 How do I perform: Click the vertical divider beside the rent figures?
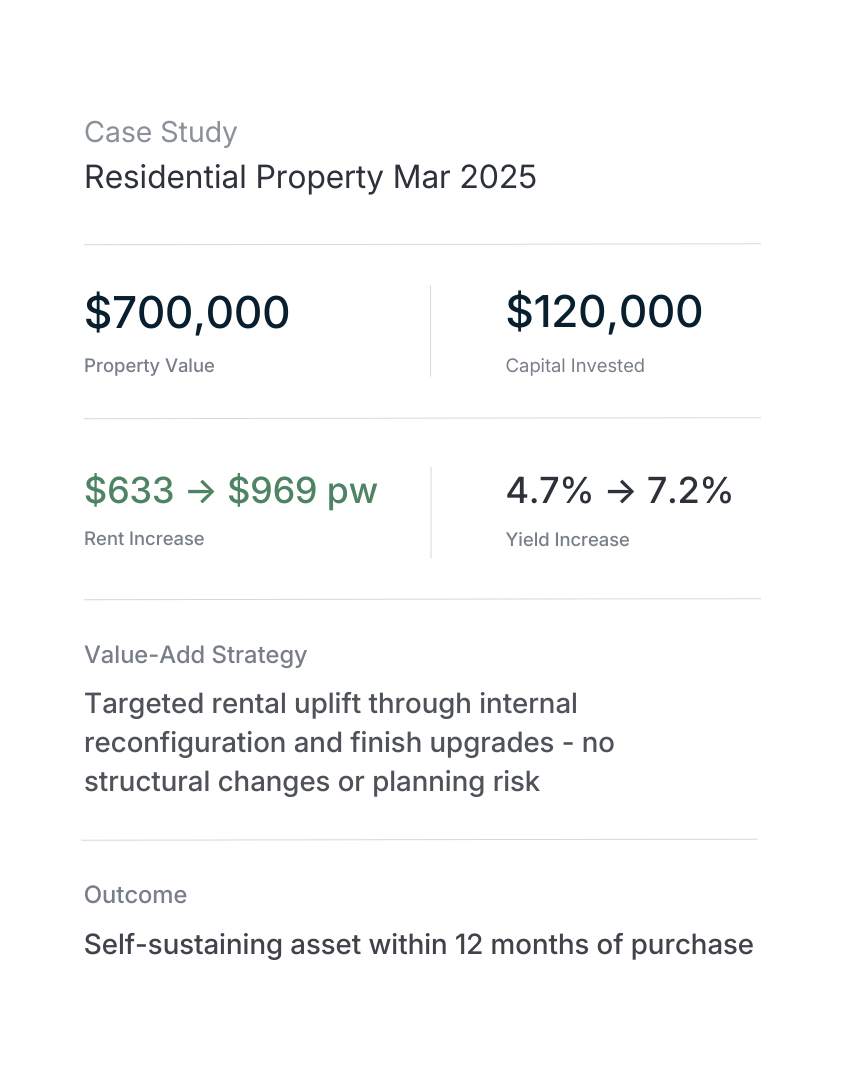point(431,511)
